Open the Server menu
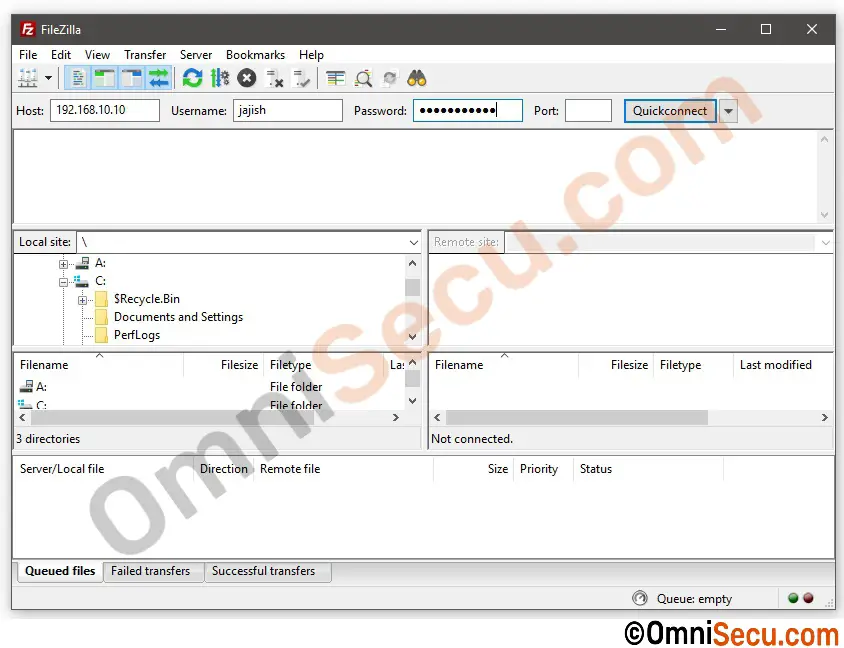The image size is (844, 648). 196,55
